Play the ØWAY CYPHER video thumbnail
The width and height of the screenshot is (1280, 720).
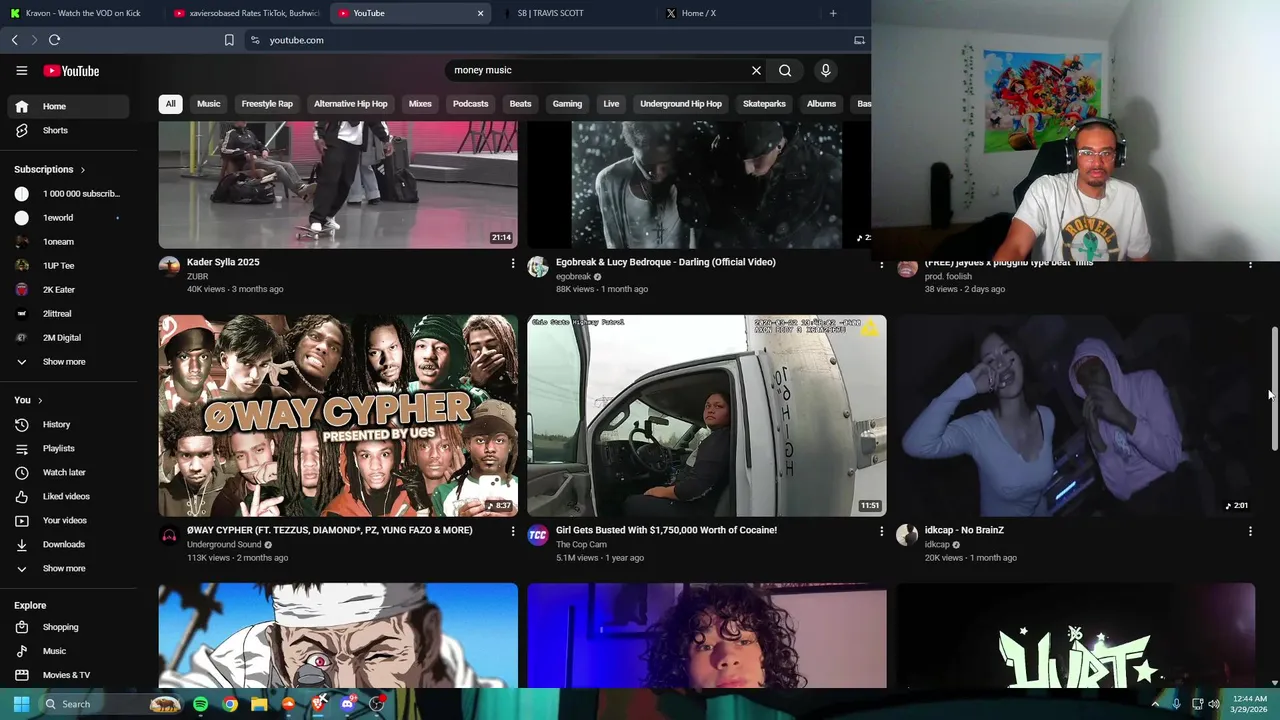point(338,416)
